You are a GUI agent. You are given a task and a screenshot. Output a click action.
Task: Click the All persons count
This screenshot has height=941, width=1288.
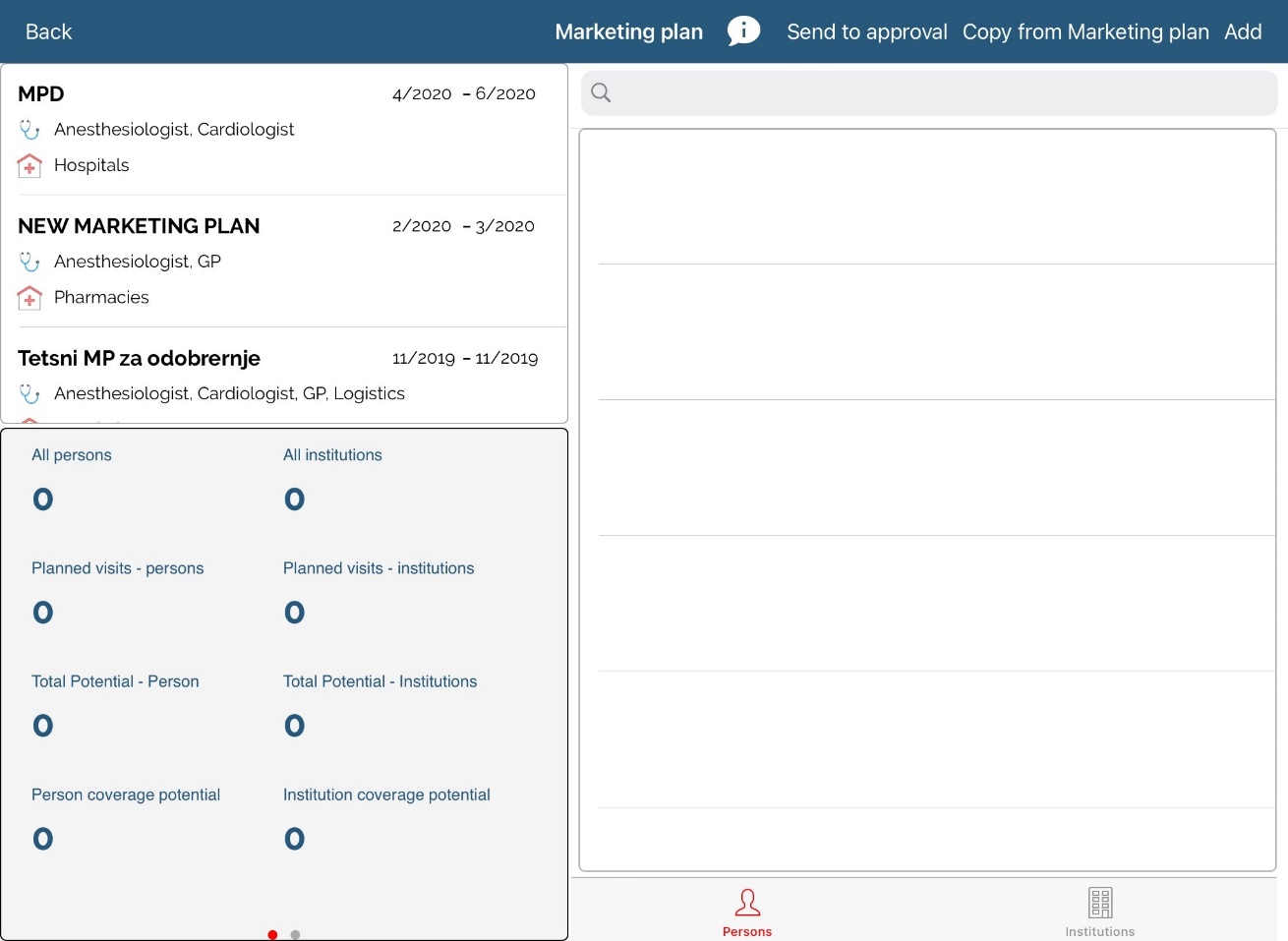(x=42, y=500)
